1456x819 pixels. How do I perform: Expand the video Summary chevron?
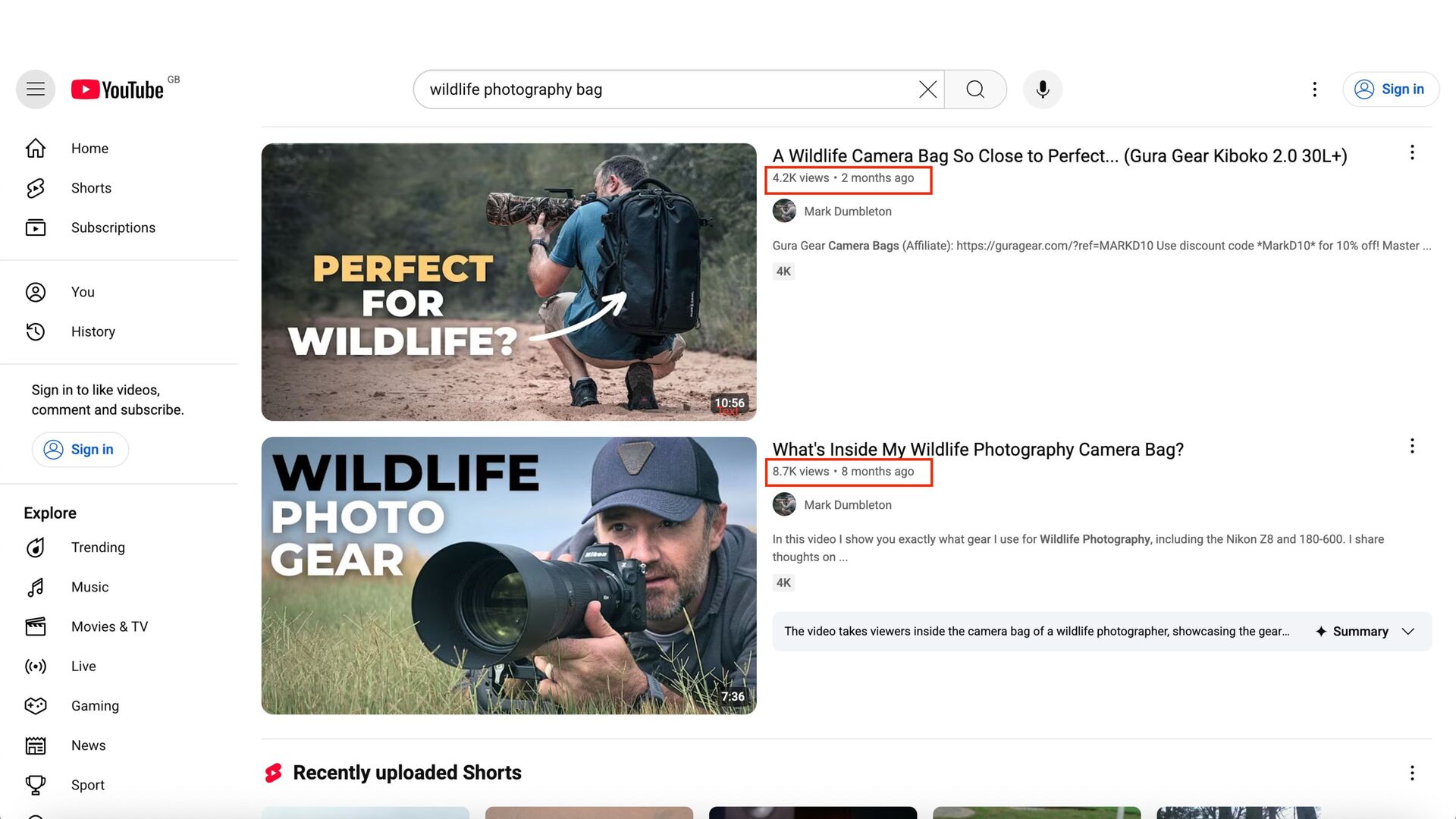tap(1408, 632)
